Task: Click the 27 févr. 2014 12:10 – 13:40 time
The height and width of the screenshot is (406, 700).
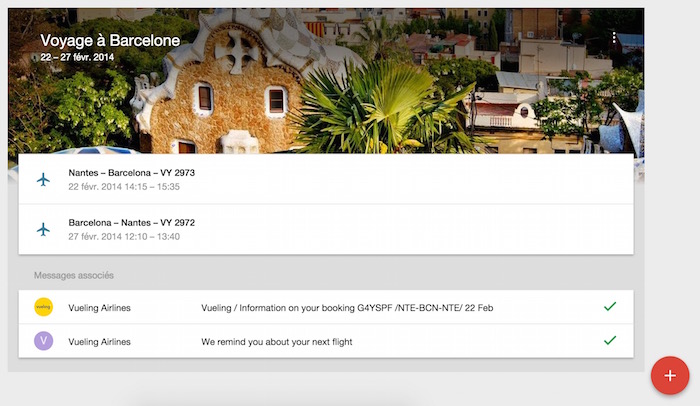Action: (124, 237)
